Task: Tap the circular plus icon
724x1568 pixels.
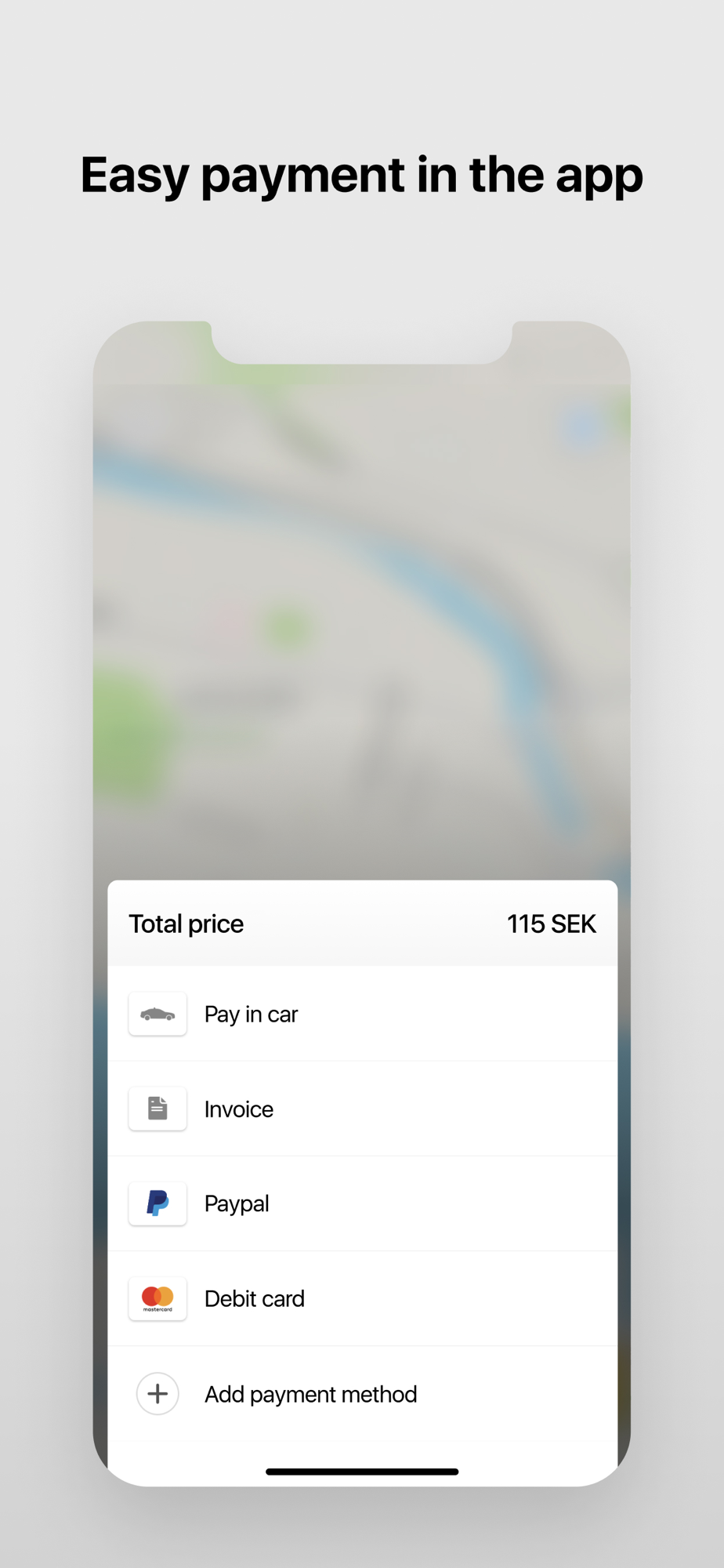Action: coord(157,1393)
